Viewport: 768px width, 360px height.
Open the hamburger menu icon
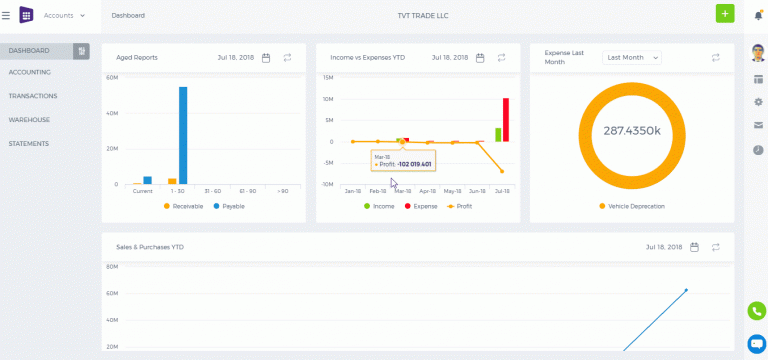[x=6, y=16]
